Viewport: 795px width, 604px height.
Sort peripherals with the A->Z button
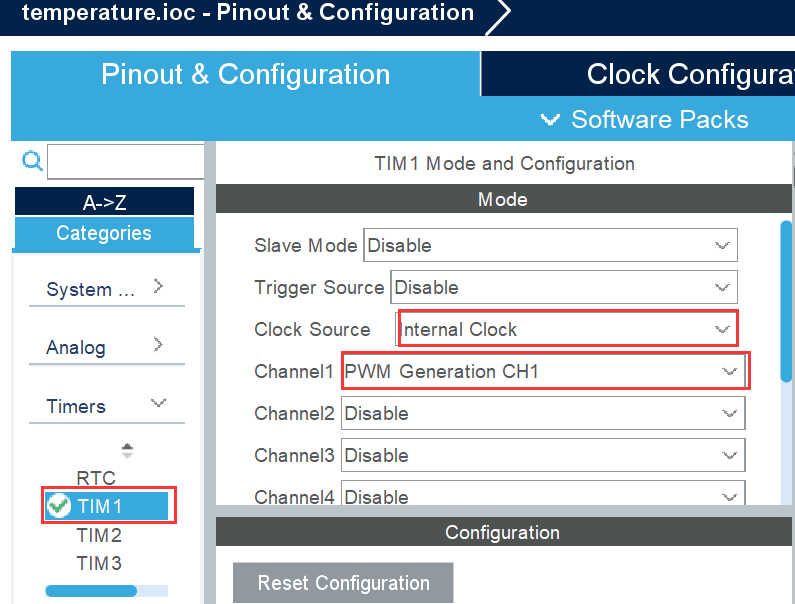pyautogui.click(x=104, y=202)
